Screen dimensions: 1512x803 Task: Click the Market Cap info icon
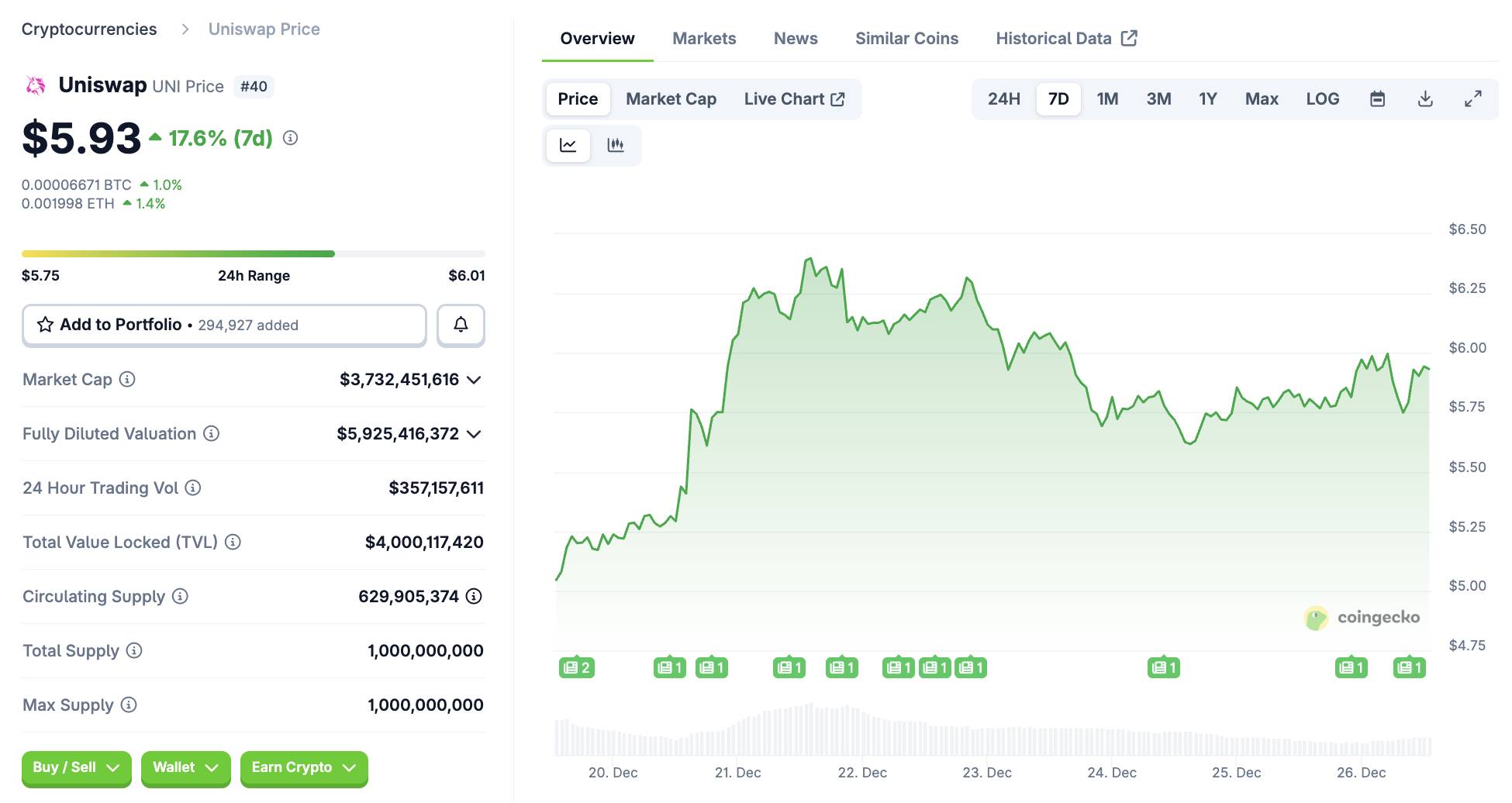[127, 379]
